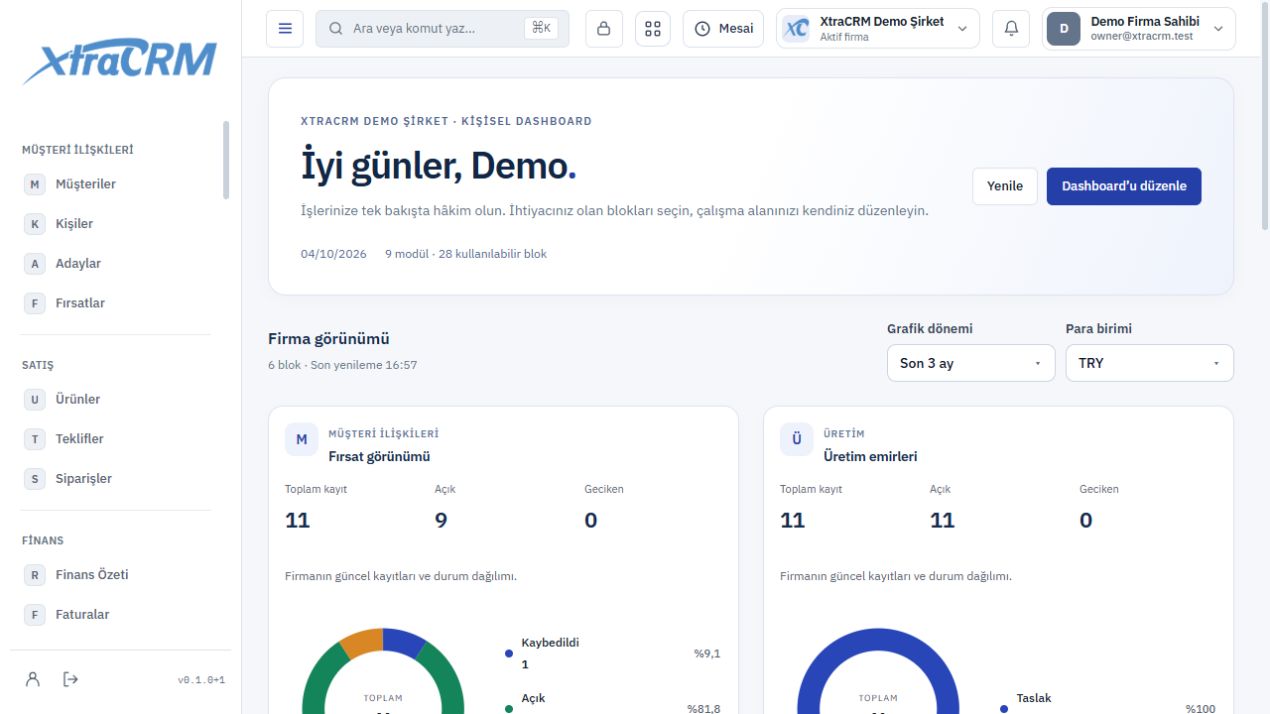
Task: Click the Firma görünümü heading
Action: [x=329, y=339]
